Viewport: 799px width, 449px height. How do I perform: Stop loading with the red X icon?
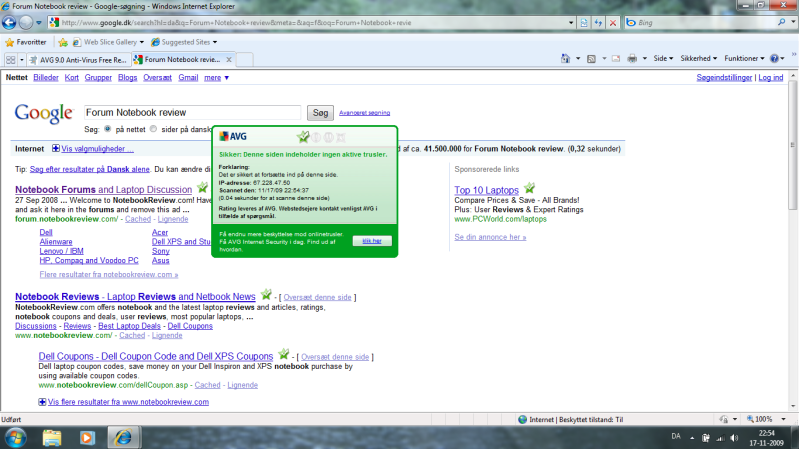[613, 23]
